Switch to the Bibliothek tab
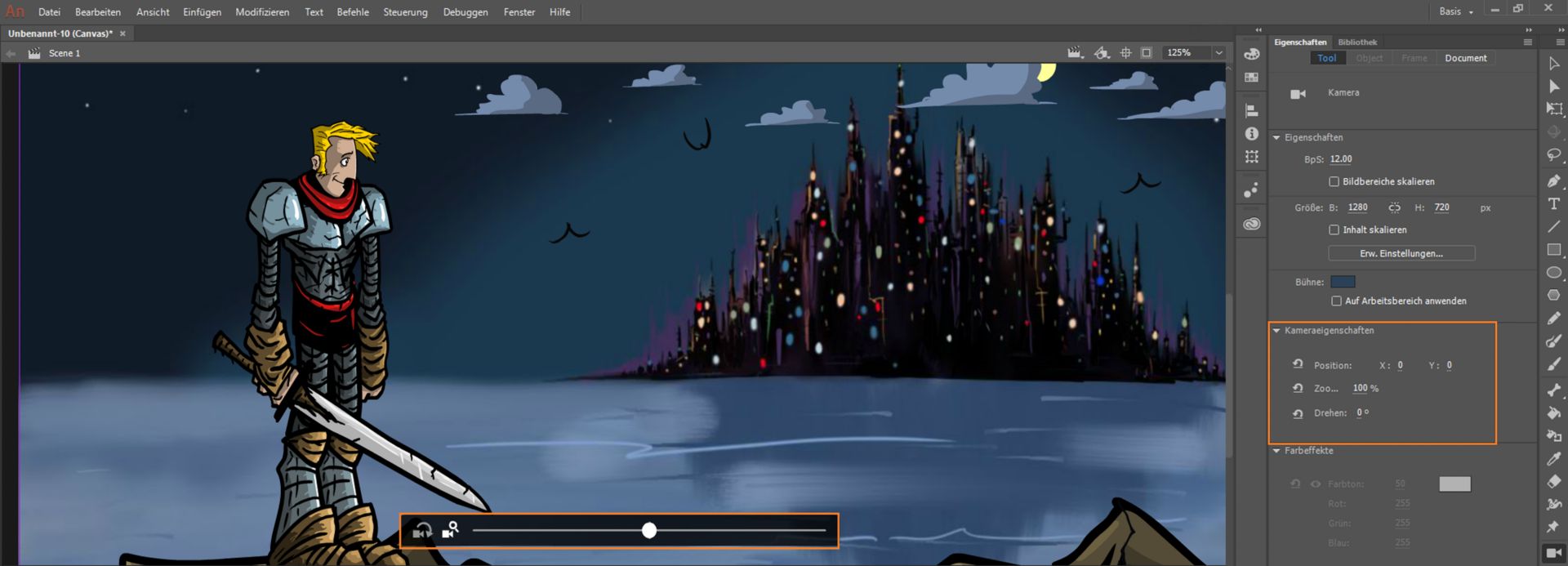The height and width of the screenshot is (566, 1568). point(1357,42)
